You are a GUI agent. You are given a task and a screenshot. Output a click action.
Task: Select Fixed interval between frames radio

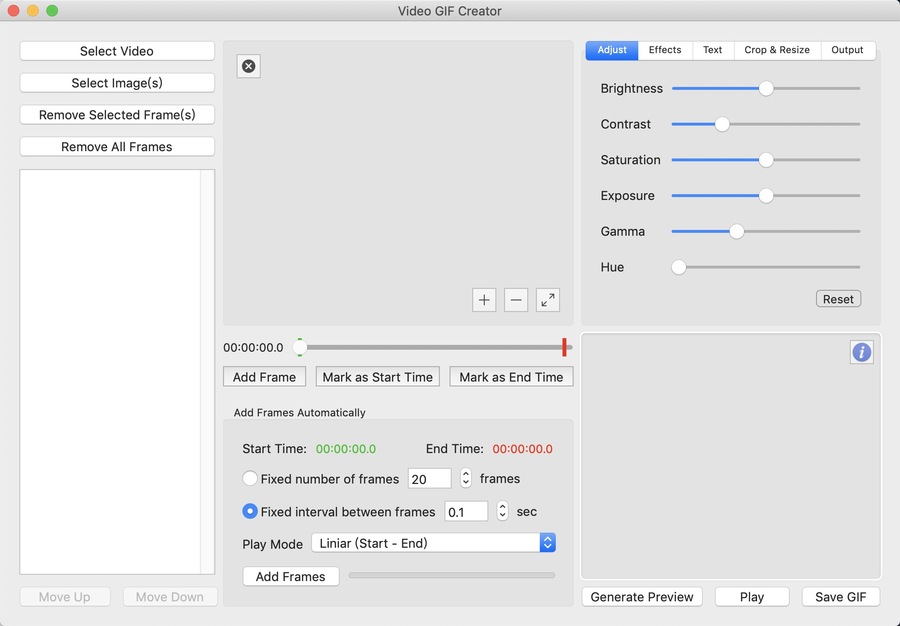250,511
